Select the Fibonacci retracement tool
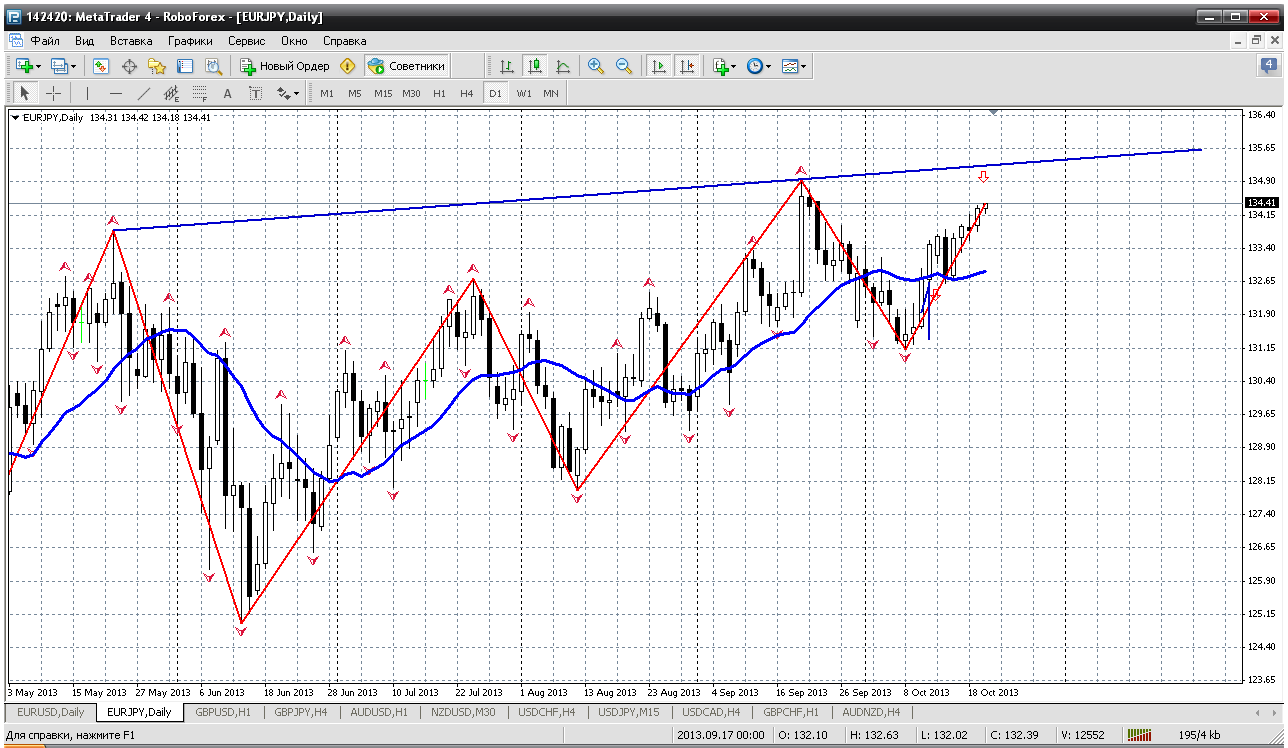 pyautogui.click(x=200, y=93)
